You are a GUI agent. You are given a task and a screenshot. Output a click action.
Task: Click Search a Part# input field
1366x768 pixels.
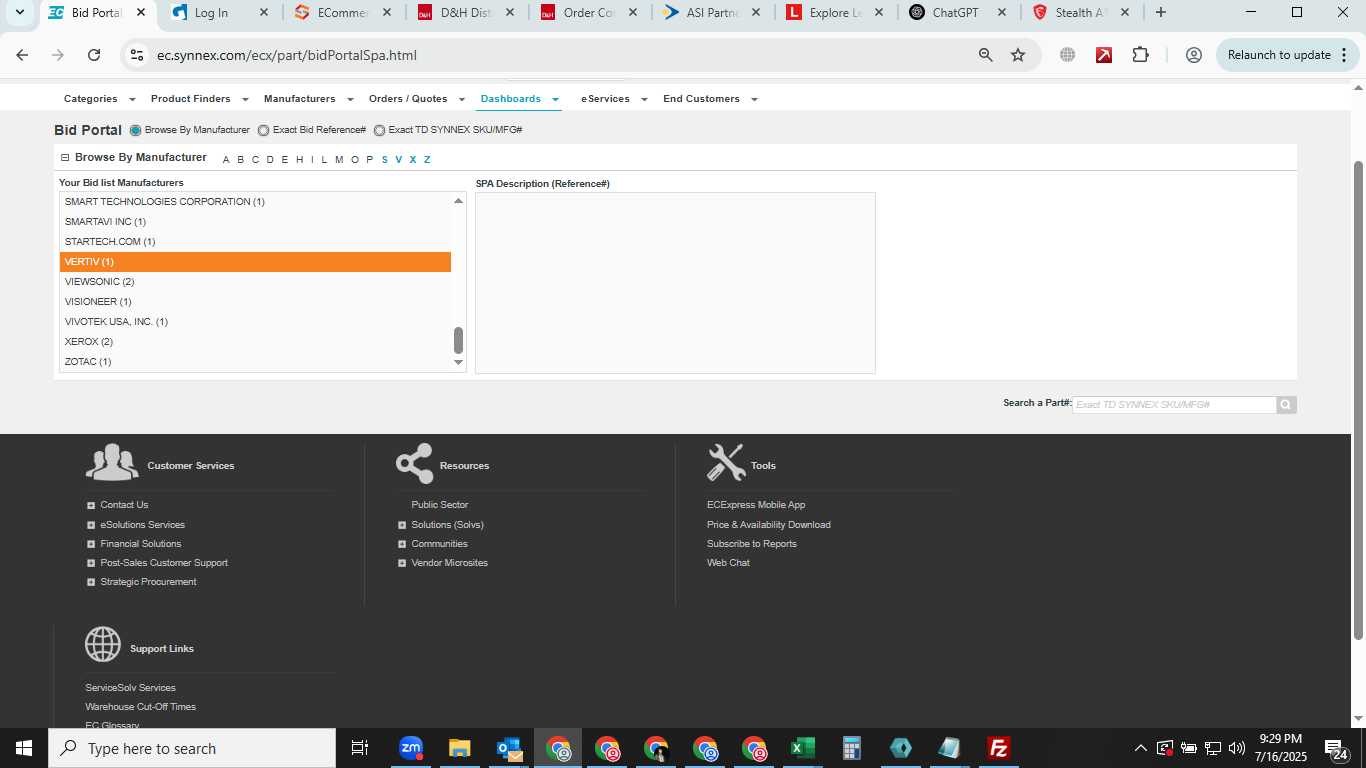coord(1174,405)
